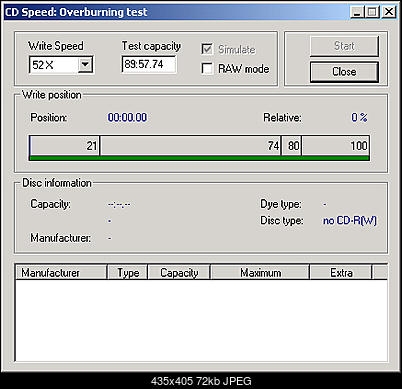Click the empty results list area
Screen dimensions: 402x389
(x=201, y=320)
